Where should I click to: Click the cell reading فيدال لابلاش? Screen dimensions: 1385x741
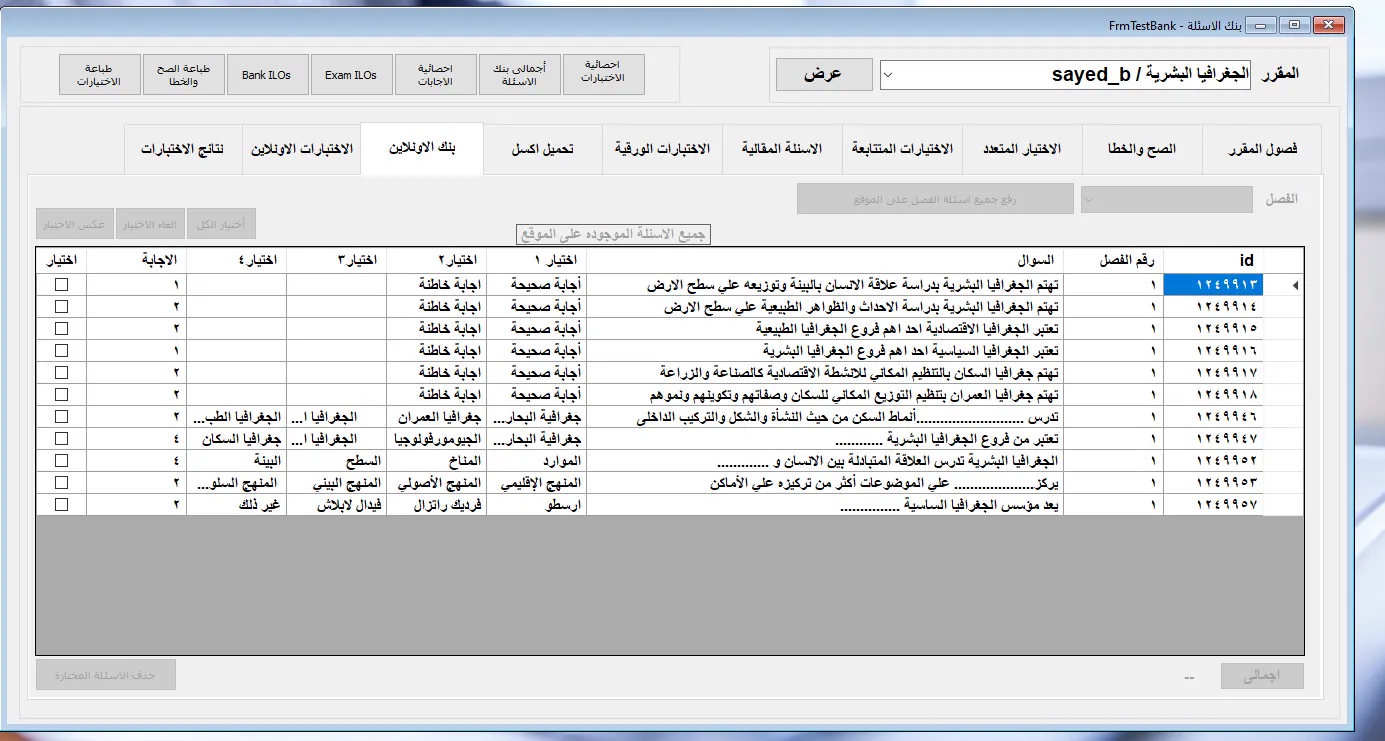click(x=336, y=505)
